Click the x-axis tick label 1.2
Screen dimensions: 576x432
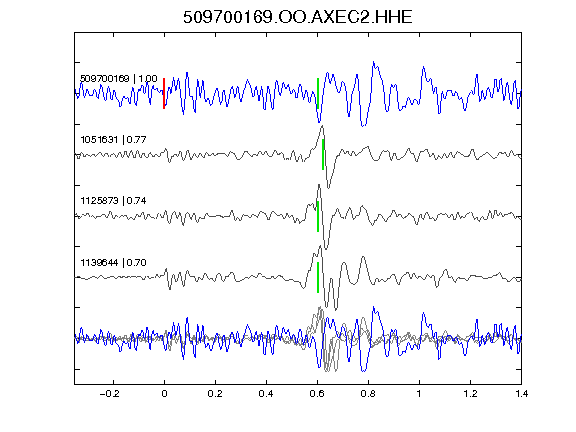pyautogui.click(x=470, y=394)
